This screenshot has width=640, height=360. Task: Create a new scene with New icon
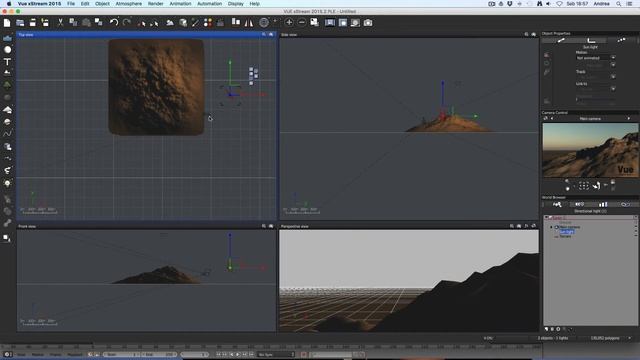(7, 23)
